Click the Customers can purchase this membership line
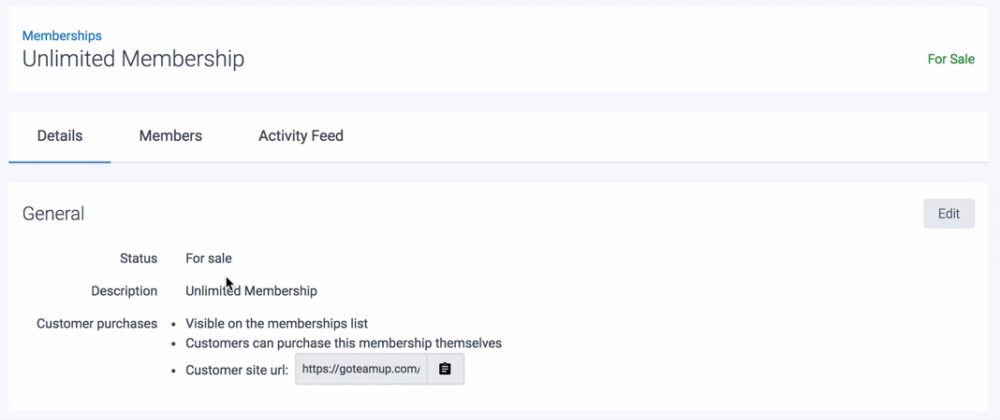This screenshot has height=420, width=1000. 343,343
